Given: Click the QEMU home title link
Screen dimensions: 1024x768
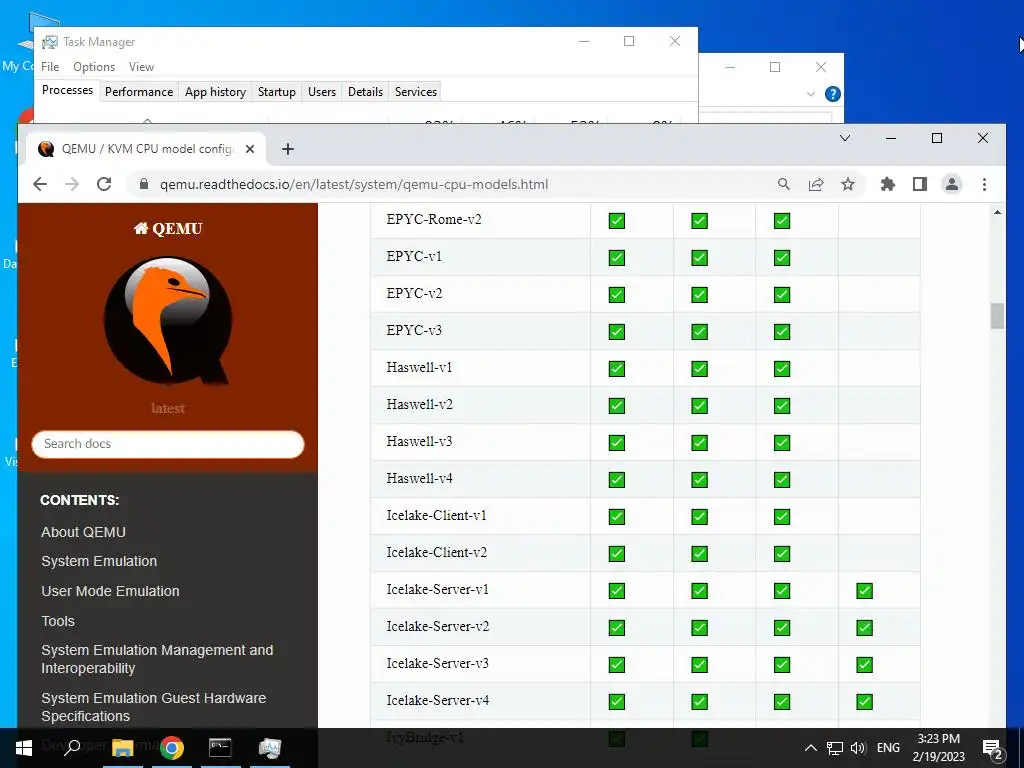Looking at the screenshot, I should 168,229.
